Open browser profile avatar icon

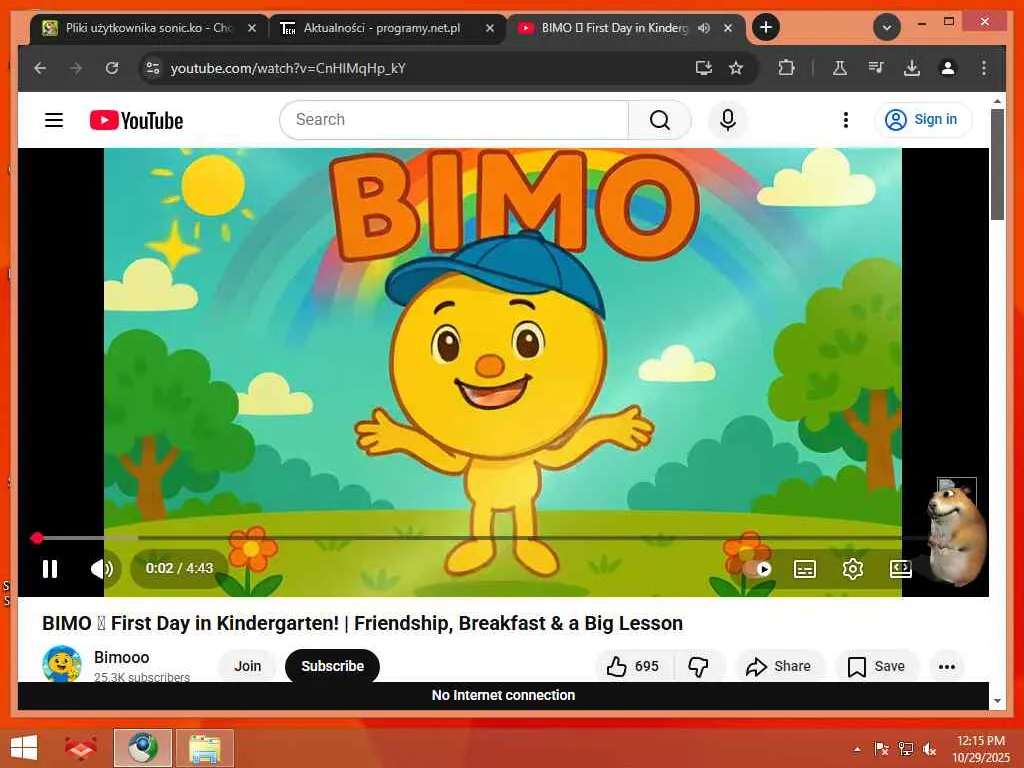(948, 68)
